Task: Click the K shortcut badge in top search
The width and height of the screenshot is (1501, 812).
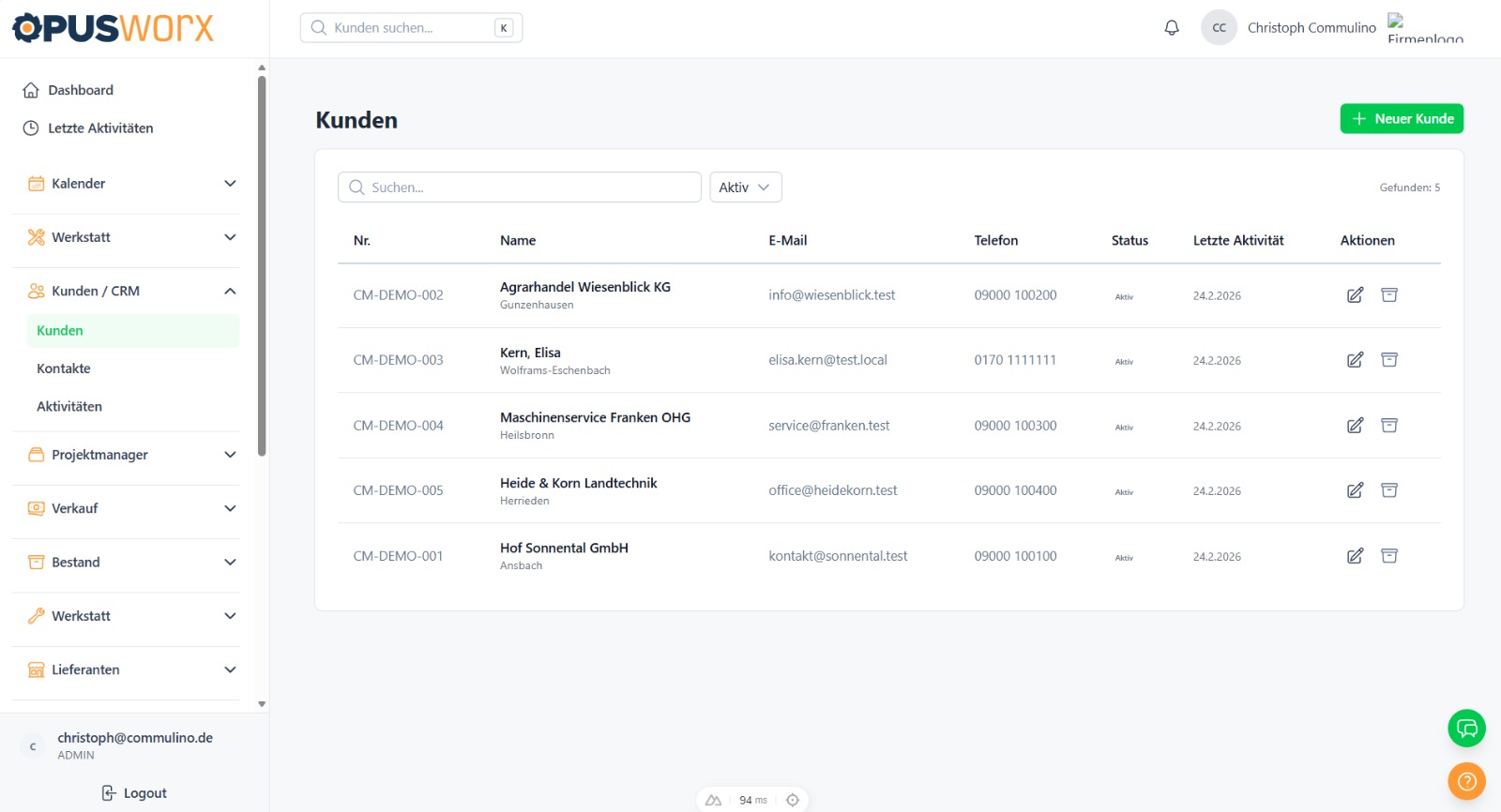Action: click(x=504, y=28)
